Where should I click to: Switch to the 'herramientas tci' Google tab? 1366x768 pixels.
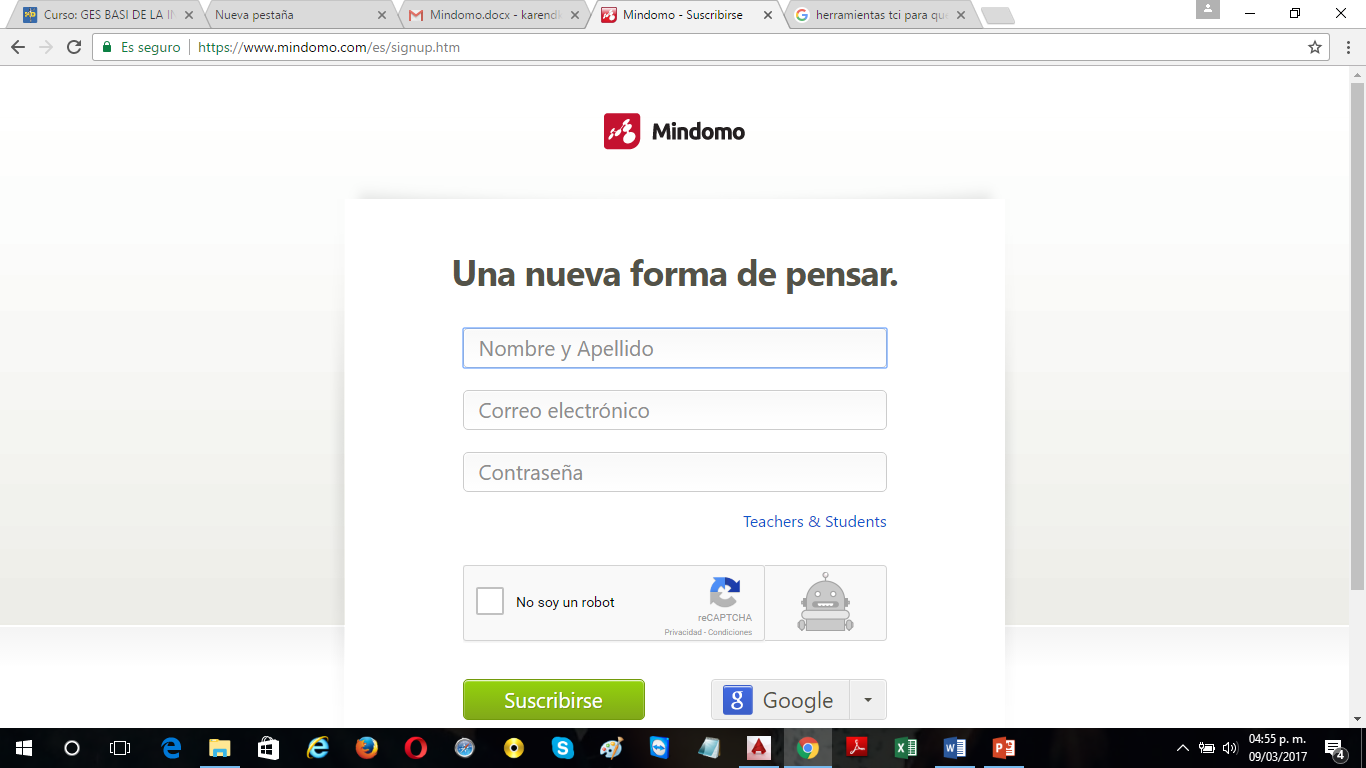[879, 15]
